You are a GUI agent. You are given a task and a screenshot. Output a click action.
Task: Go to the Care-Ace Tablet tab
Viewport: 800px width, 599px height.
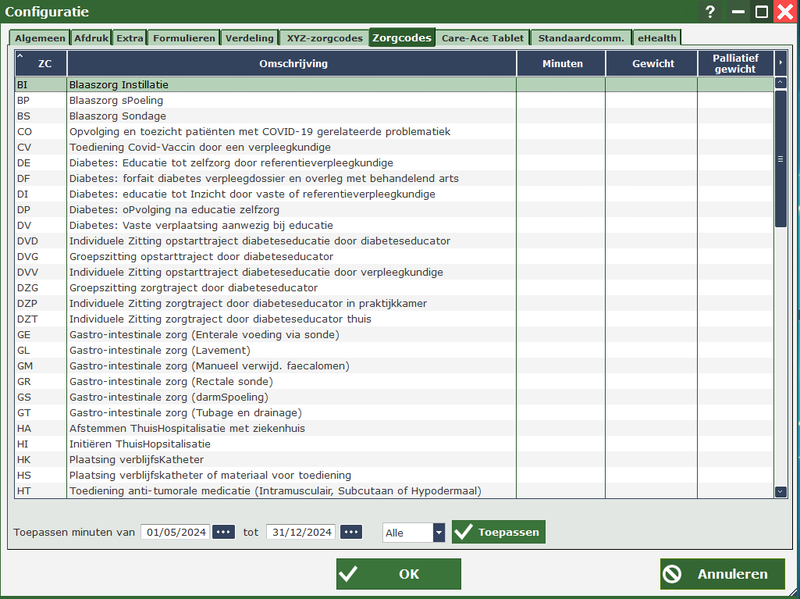(482, 38)
